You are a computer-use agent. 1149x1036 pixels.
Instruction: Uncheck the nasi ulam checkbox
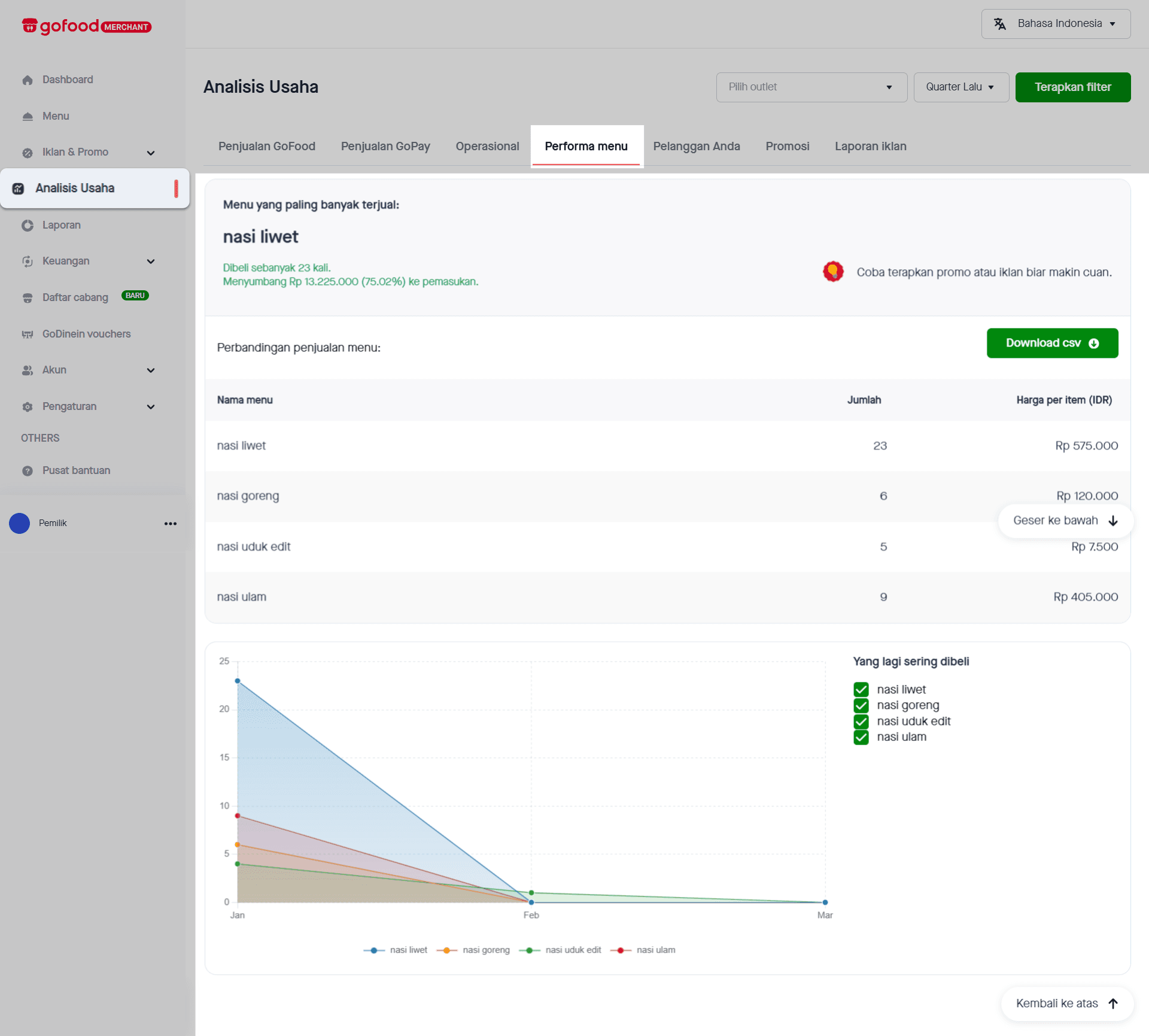(x=861, y=737)
